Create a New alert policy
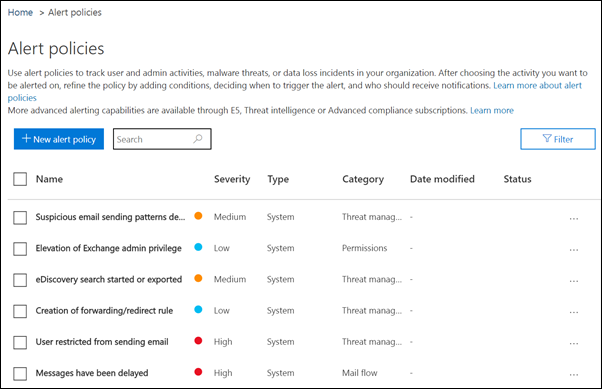Screen dimensions: 602x389 coord(59,139)
